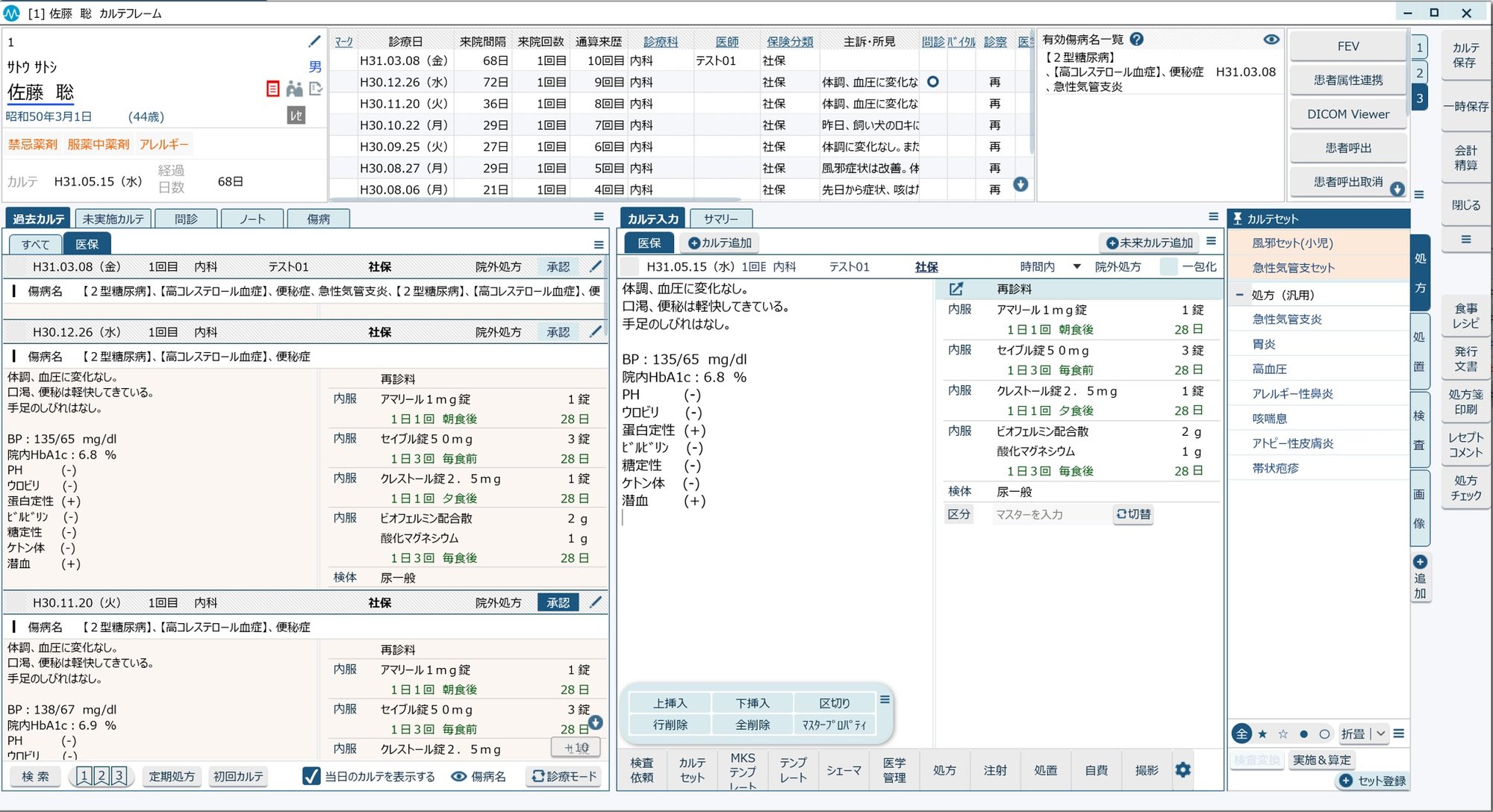Select 急性気管支炎 in the set list
1493x812 pixels.
tap(1287, 319)
